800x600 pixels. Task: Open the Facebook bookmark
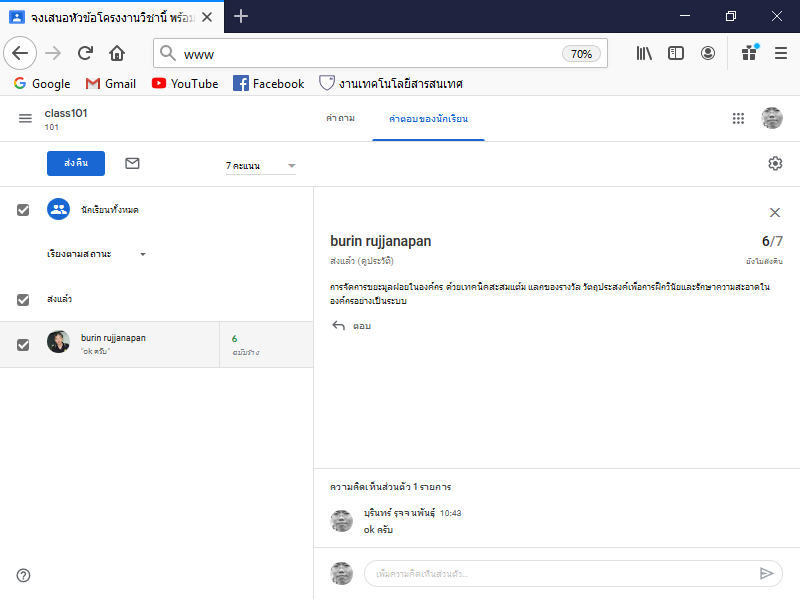[x=268, y=84]
